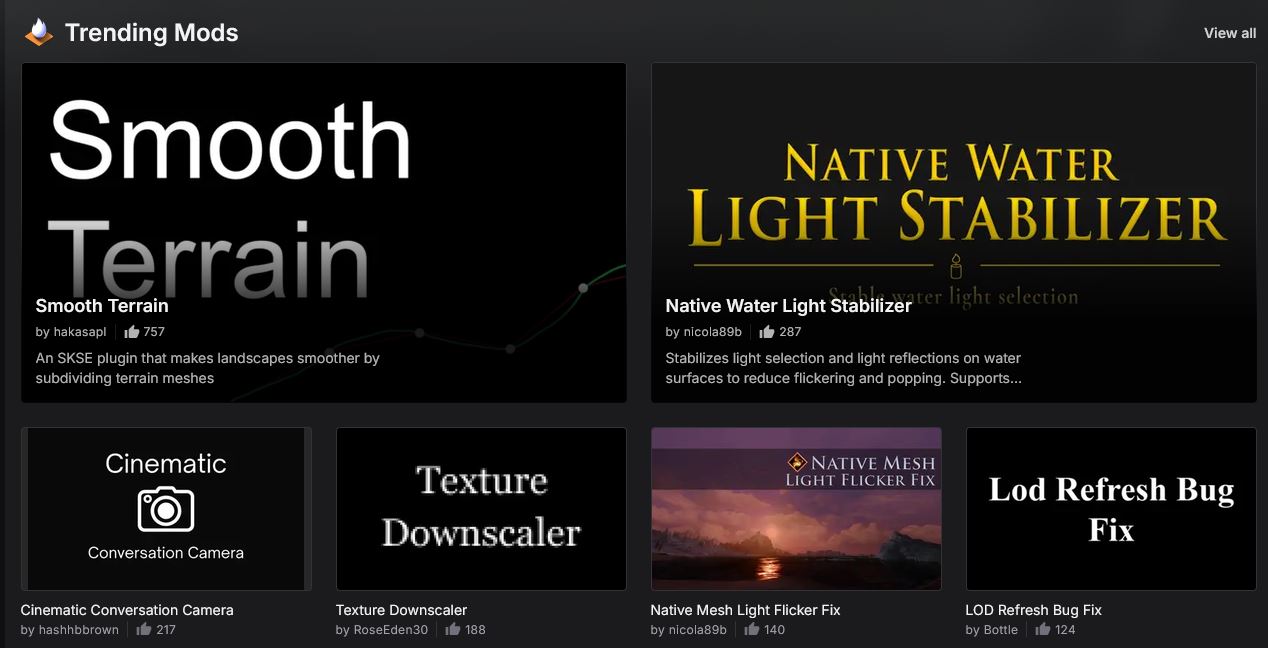Click the 757 endorsements count
The image size is (1268, 648).
tap(154, 332)
